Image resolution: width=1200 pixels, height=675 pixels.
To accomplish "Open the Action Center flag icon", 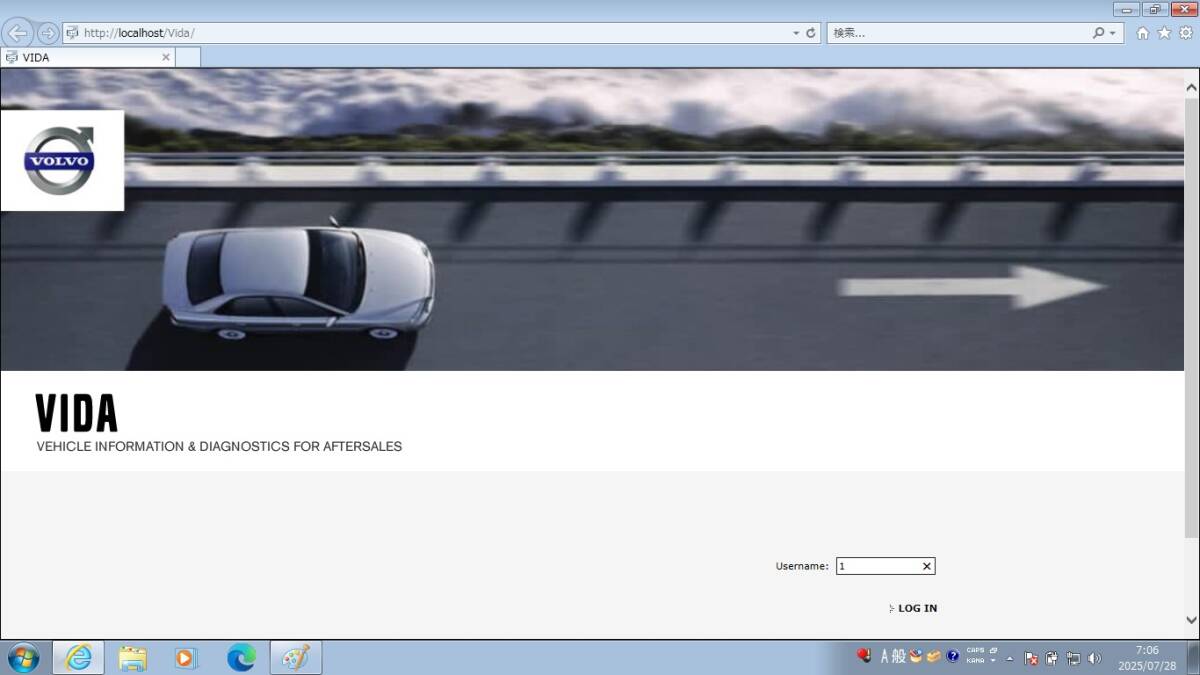I will pyautogui.click(x=1031, y=658).
